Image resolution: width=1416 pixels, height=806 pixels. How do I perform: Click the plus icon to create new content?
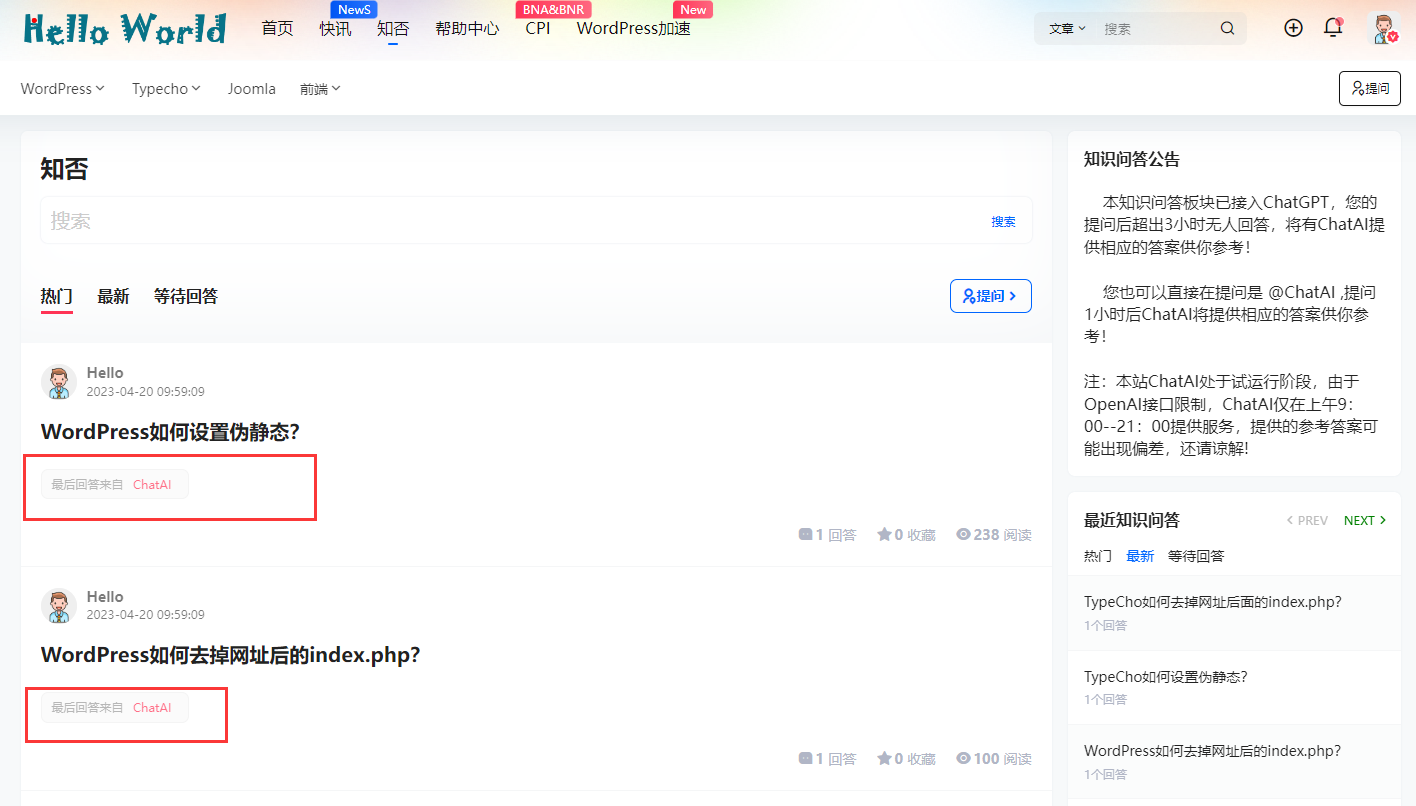coord(1293,28)
